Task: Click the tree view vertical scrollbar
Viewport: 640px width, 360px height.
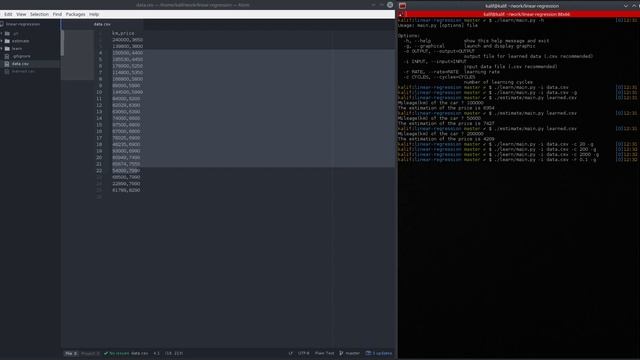Action: click(62, 43)
